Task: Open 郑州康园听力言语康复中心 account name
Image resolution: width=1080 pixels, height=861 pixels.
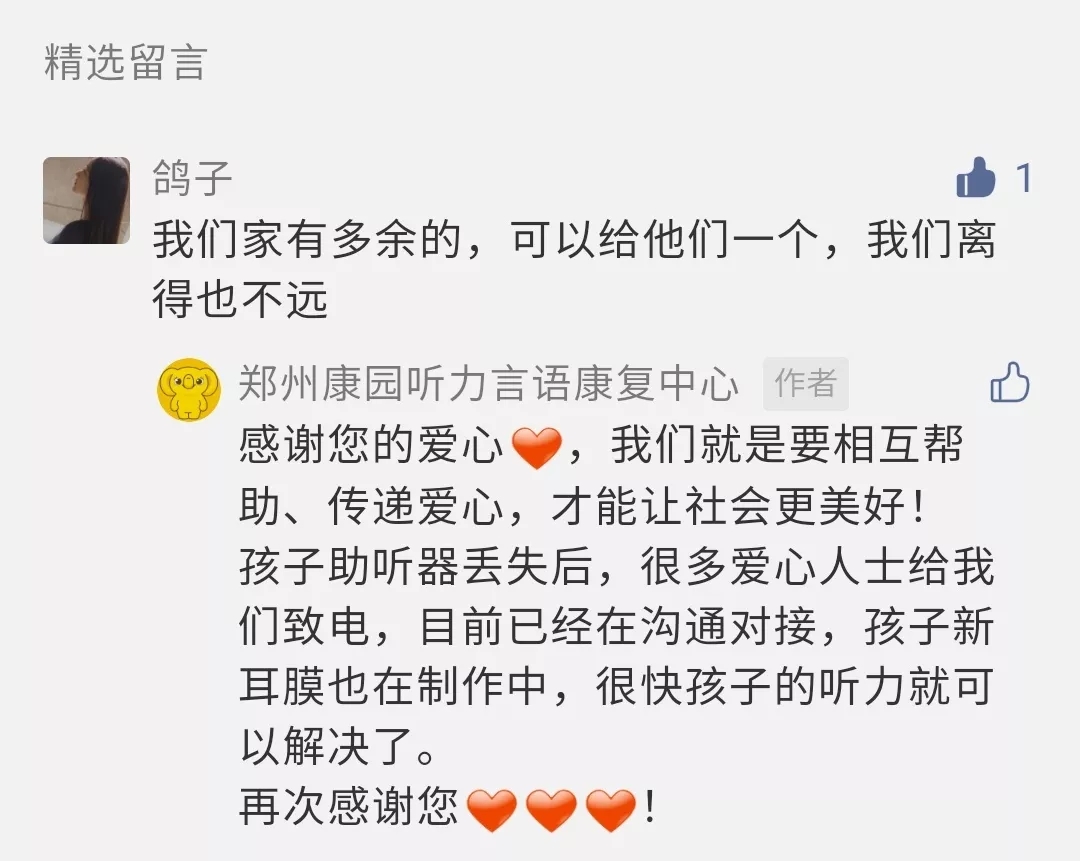Action: pos(489,384)
